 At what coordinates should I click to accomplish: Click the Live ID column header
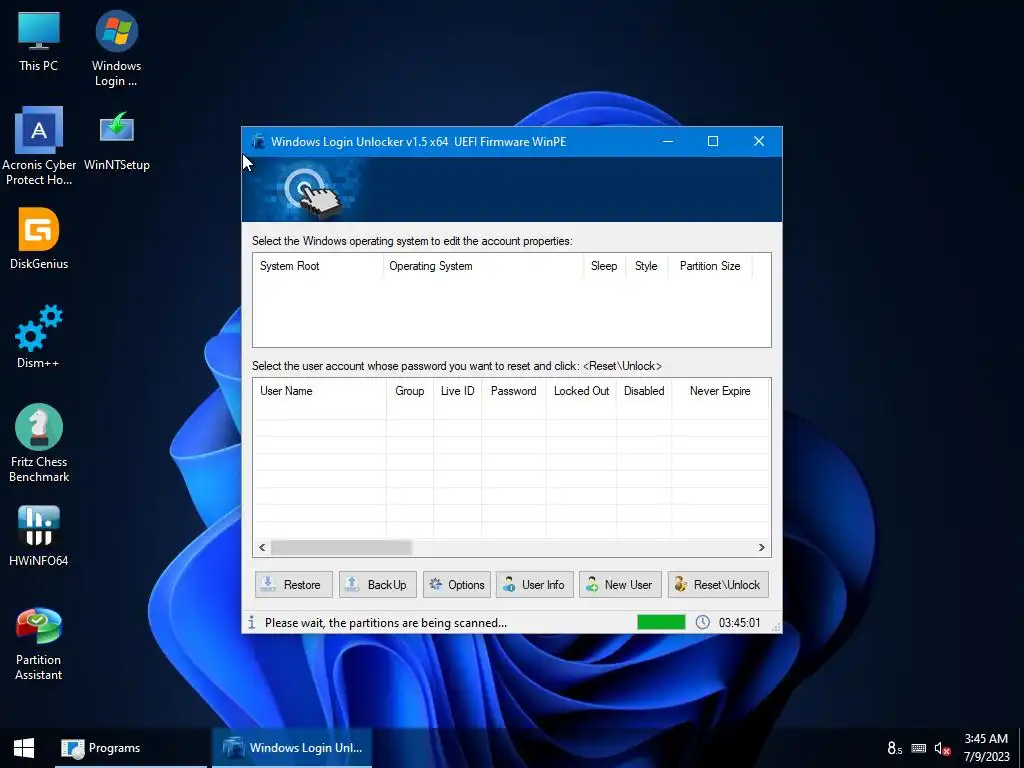tap(457, 391)
